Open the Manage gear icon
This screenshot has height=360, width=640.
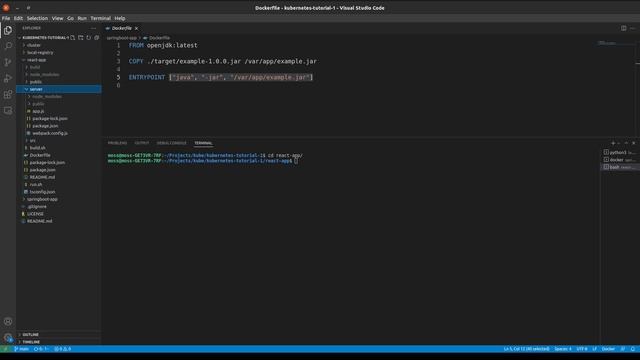(8, 338)
